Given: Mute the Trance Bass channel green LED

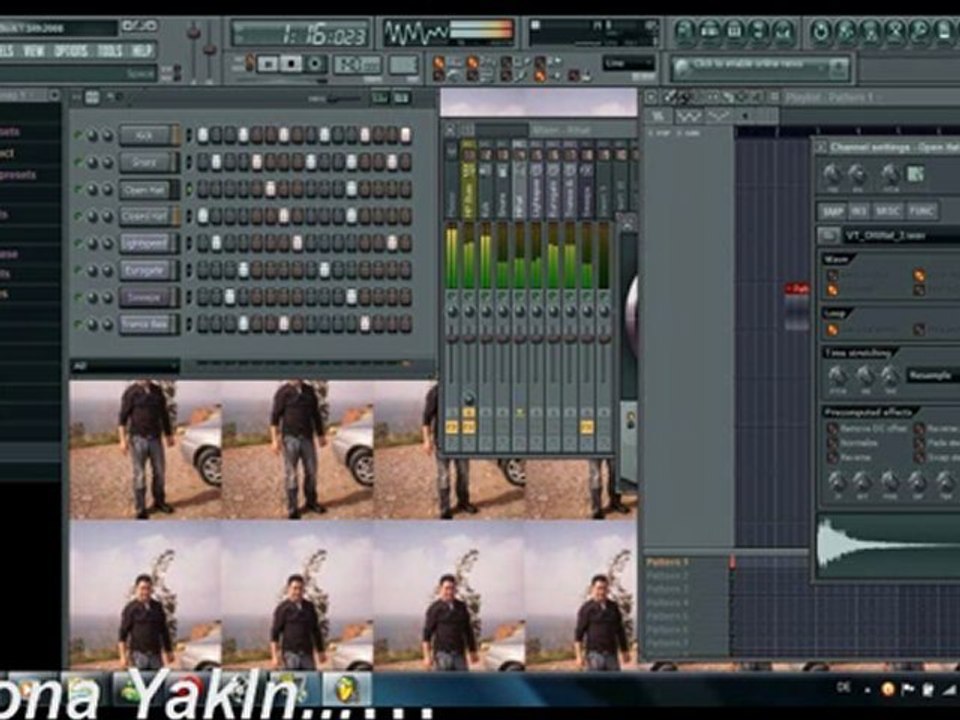Looking at the screenshot, I should (78, 324).
